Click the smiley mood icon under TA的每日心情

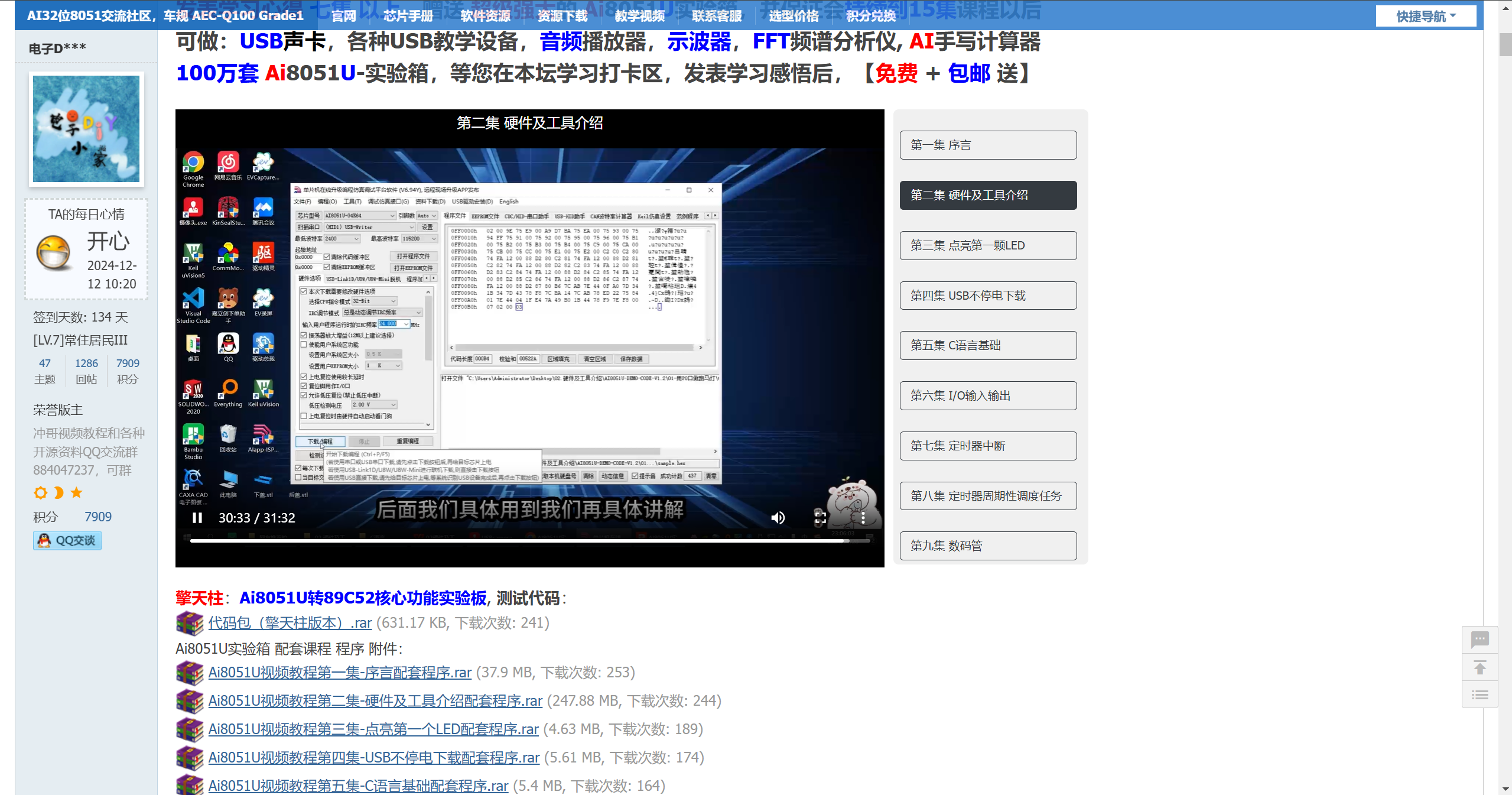(x=53, y=252)
